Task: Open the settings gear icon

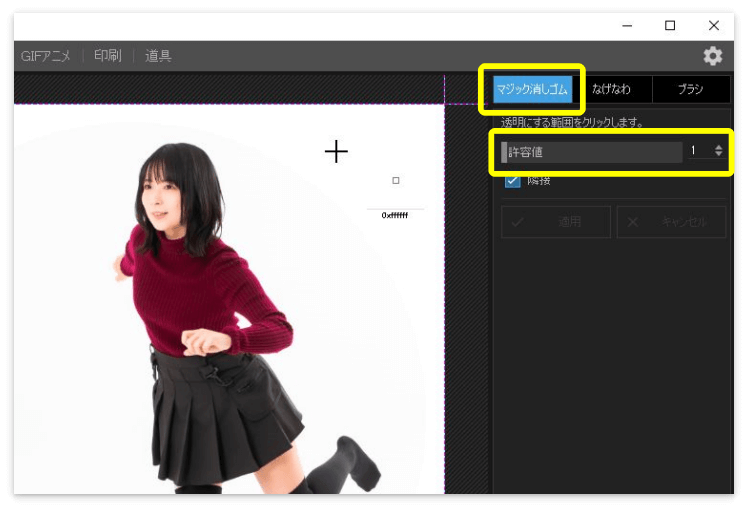Action: (713, 56)
